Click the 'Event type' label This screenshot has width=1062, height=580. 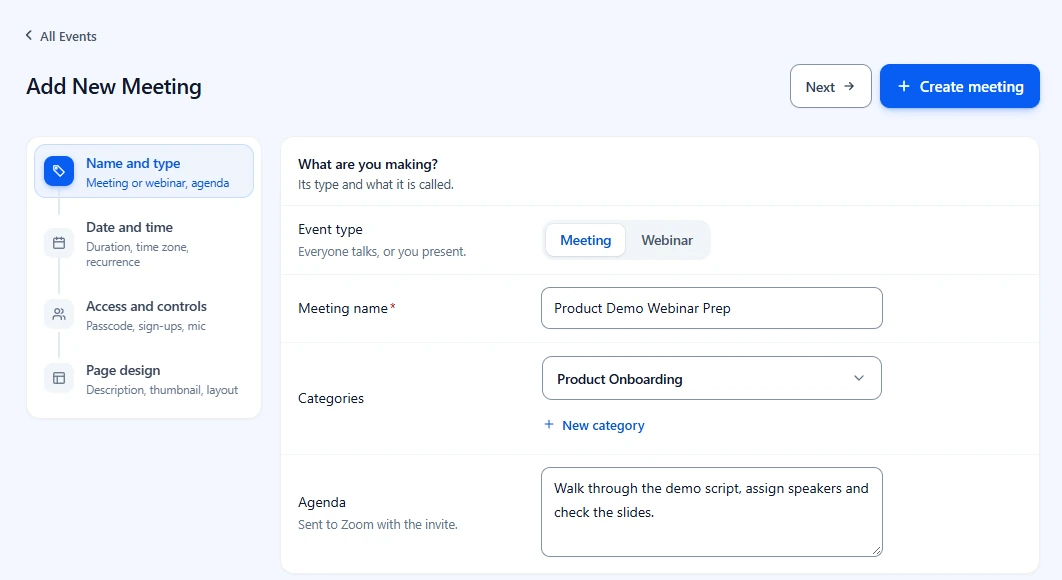pos(330,229)
